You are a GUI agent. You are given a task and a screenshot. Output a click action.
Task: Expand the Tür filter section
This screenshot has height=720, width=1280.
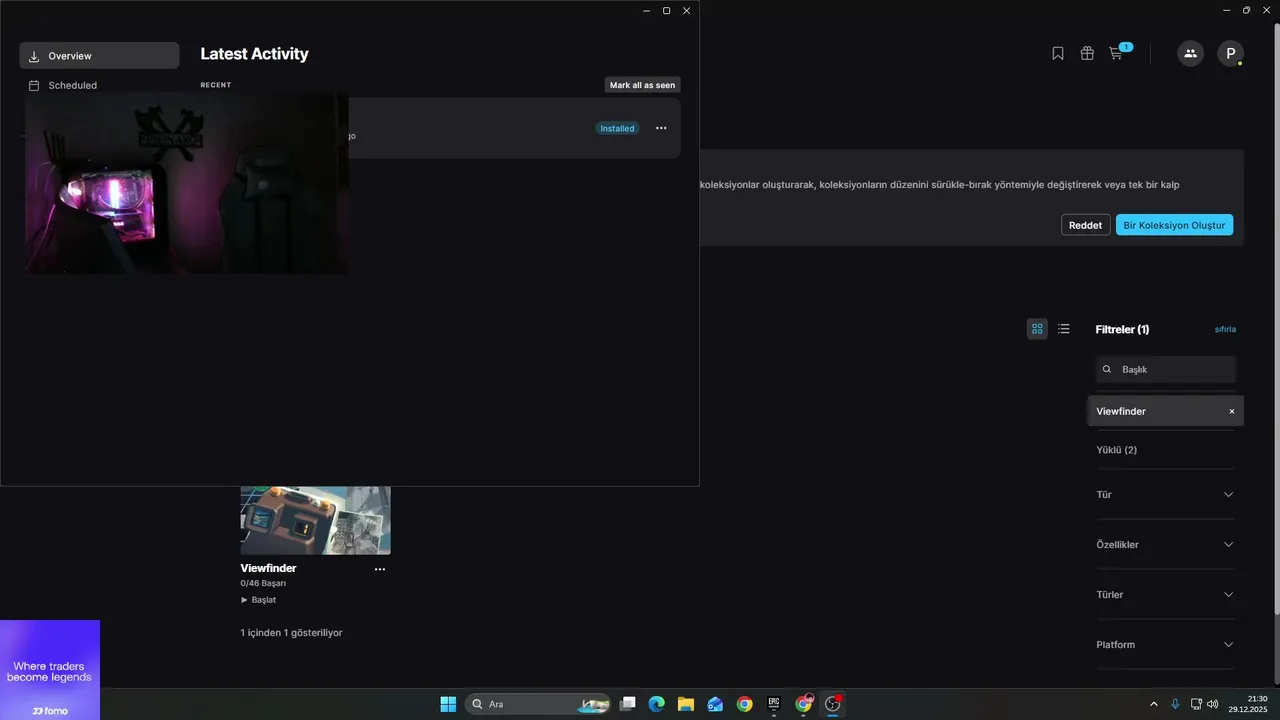point(1165,494)
